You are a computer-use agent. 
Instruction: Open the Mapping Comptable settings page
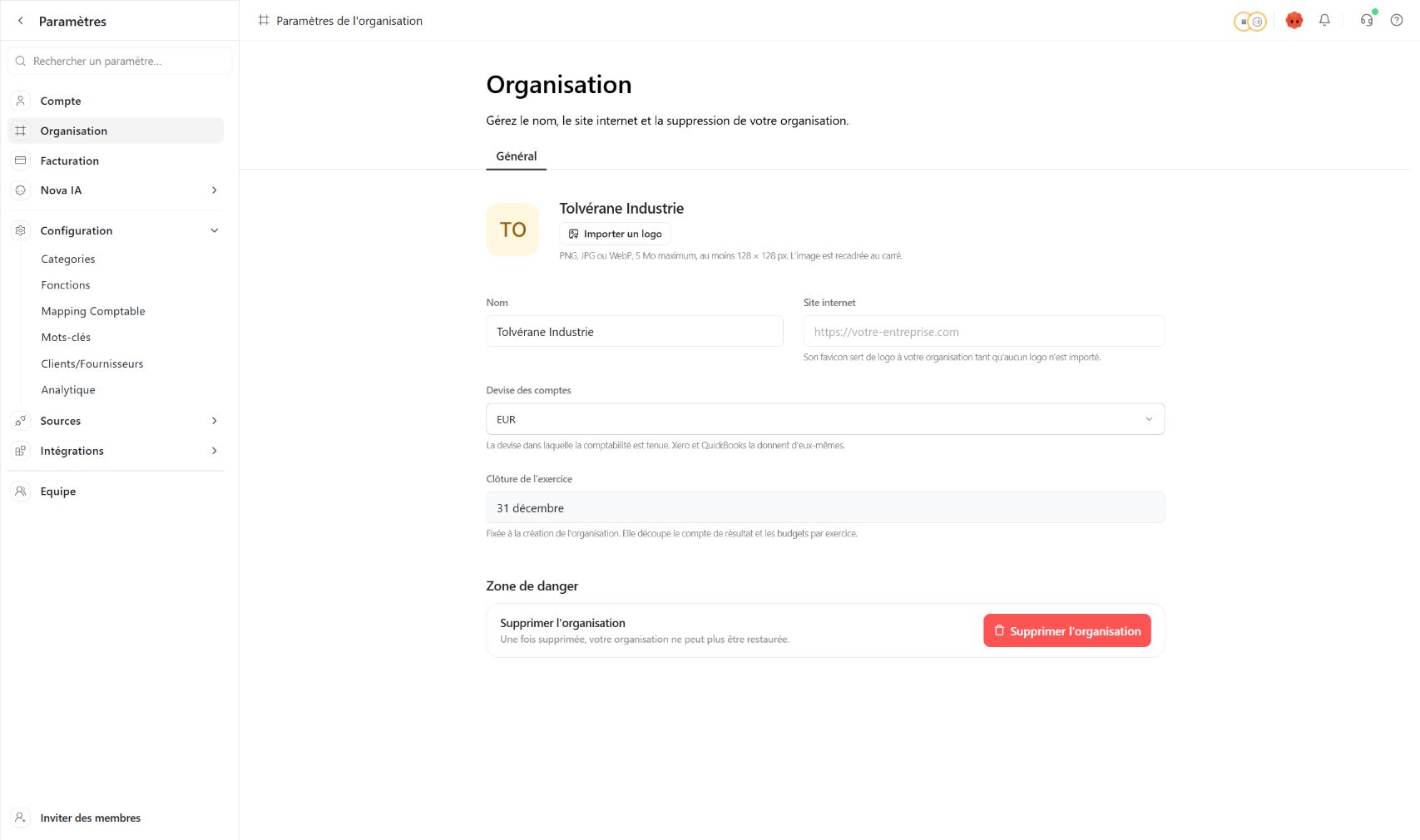(x=93, y=311)
